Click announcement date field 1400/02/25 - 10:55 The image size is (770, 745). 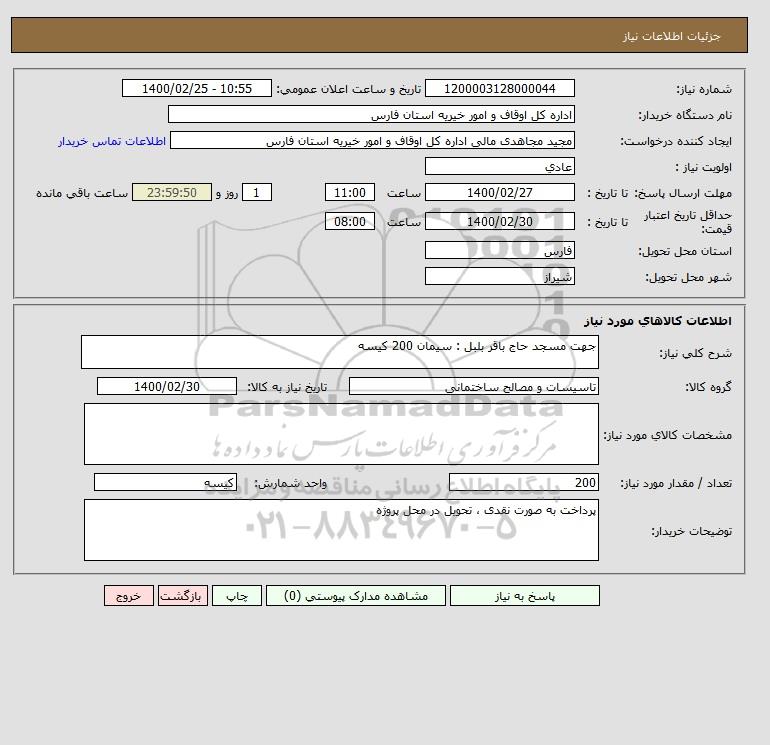tap(196, 88)
